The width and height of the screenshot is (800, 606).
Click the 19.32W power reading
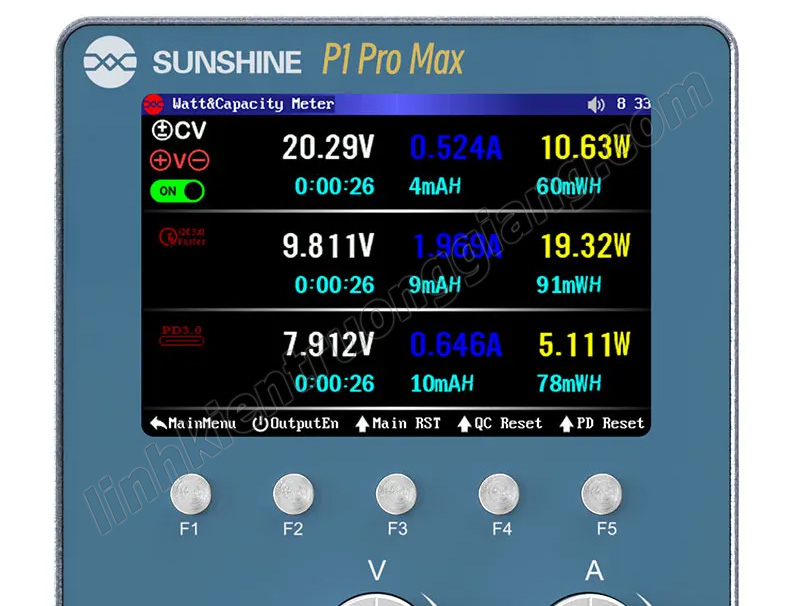[586, 246]
